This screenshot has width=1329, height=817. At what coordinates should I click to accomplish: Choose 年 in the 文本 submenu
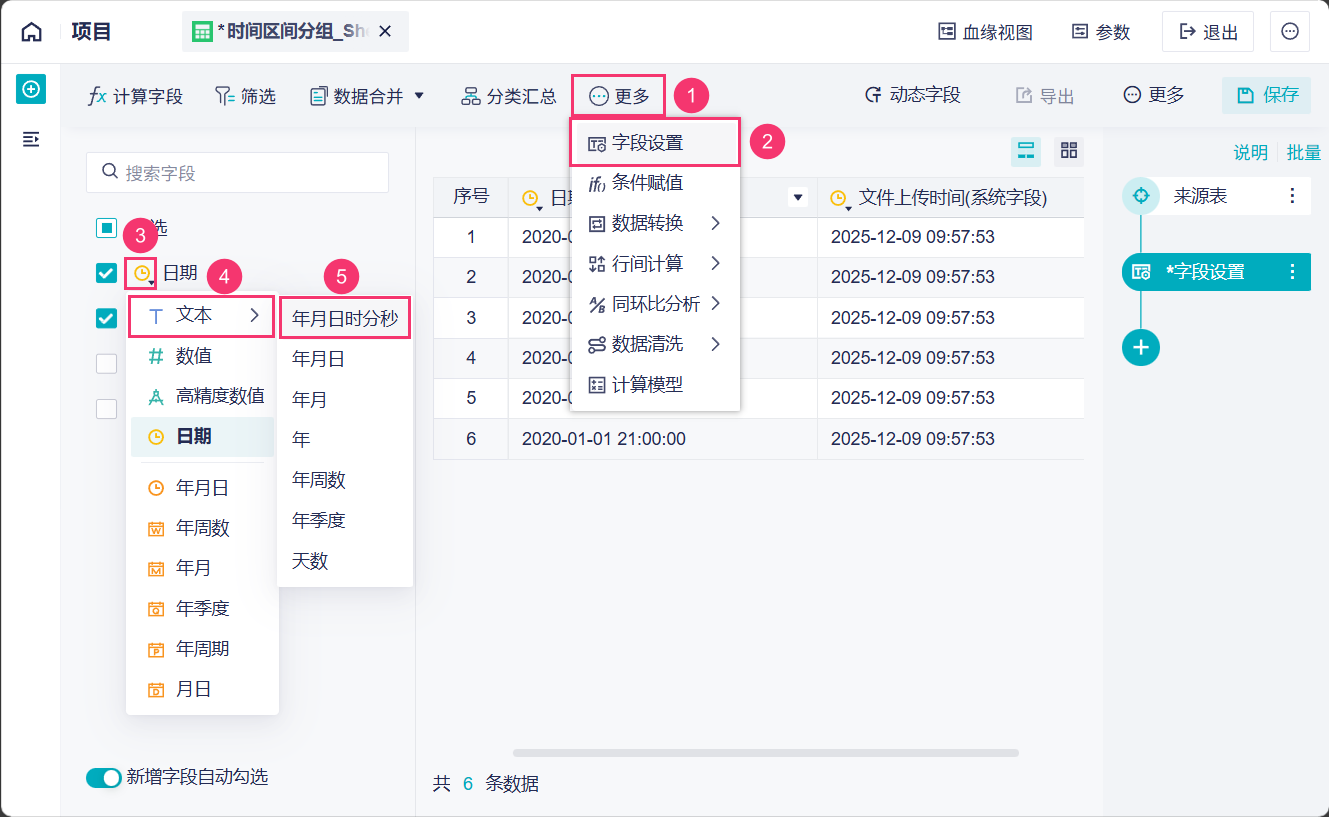(x=345, y=439)
